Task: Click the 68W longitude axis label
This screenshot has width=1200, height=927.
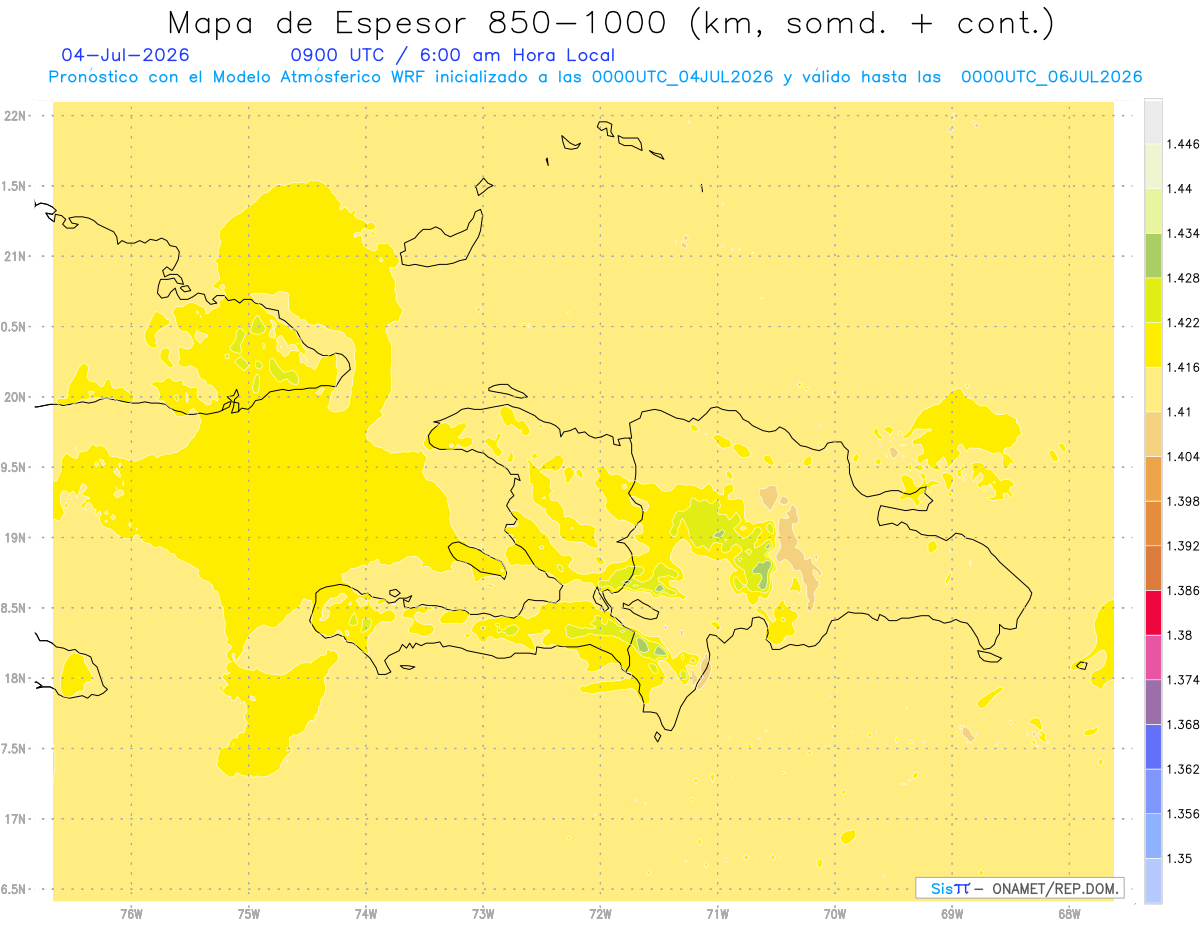Action: [x=1069, y=914]
